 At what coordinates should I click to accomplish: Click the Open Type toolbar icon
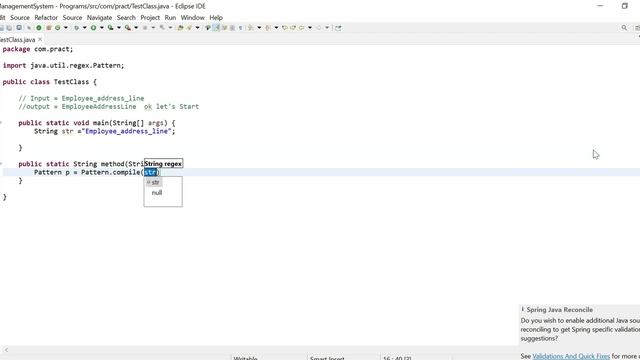click(x=180, y=28)
